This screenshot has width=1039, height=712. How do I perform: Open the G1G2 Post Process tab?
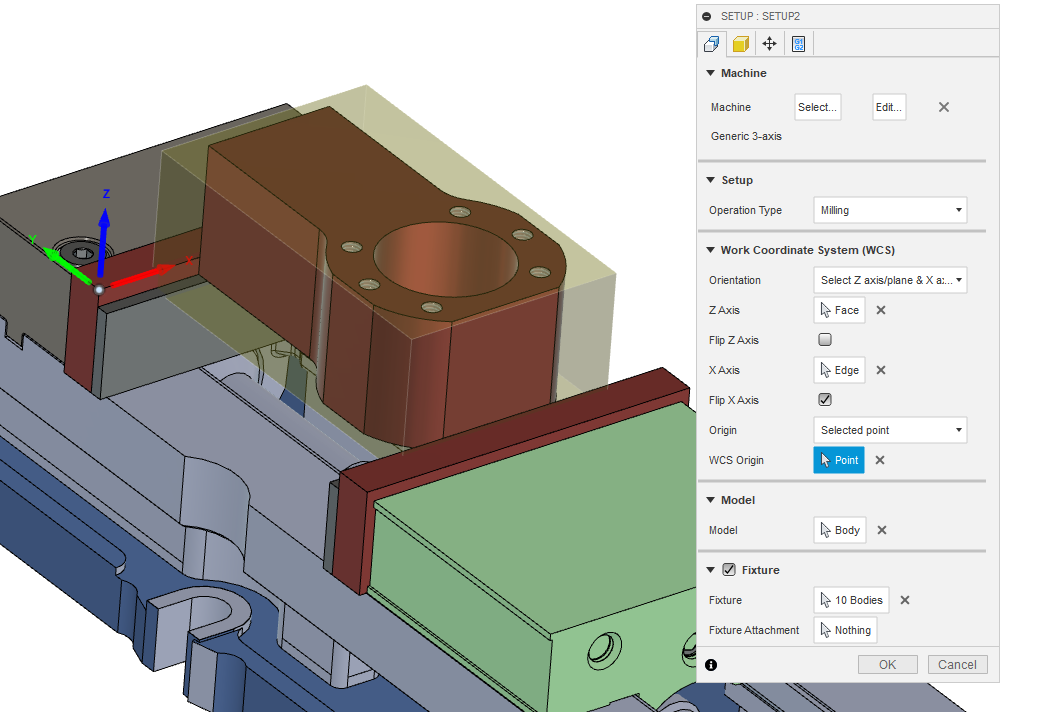(798, 43)
